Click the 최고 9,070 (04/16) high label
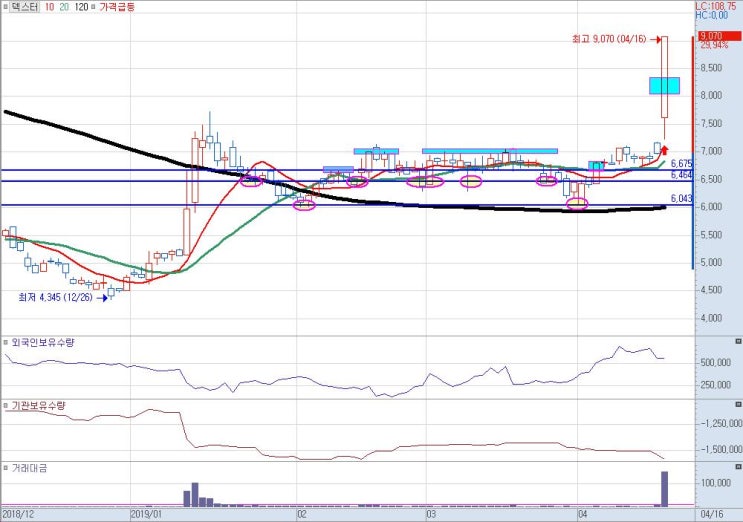The image size is (743, 522). tap(609, 39)
